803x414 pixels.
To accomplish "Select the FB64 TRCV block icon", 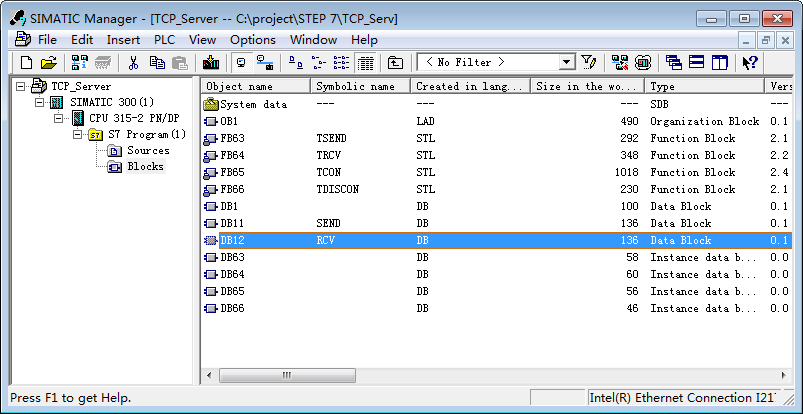I will (211, 156).
